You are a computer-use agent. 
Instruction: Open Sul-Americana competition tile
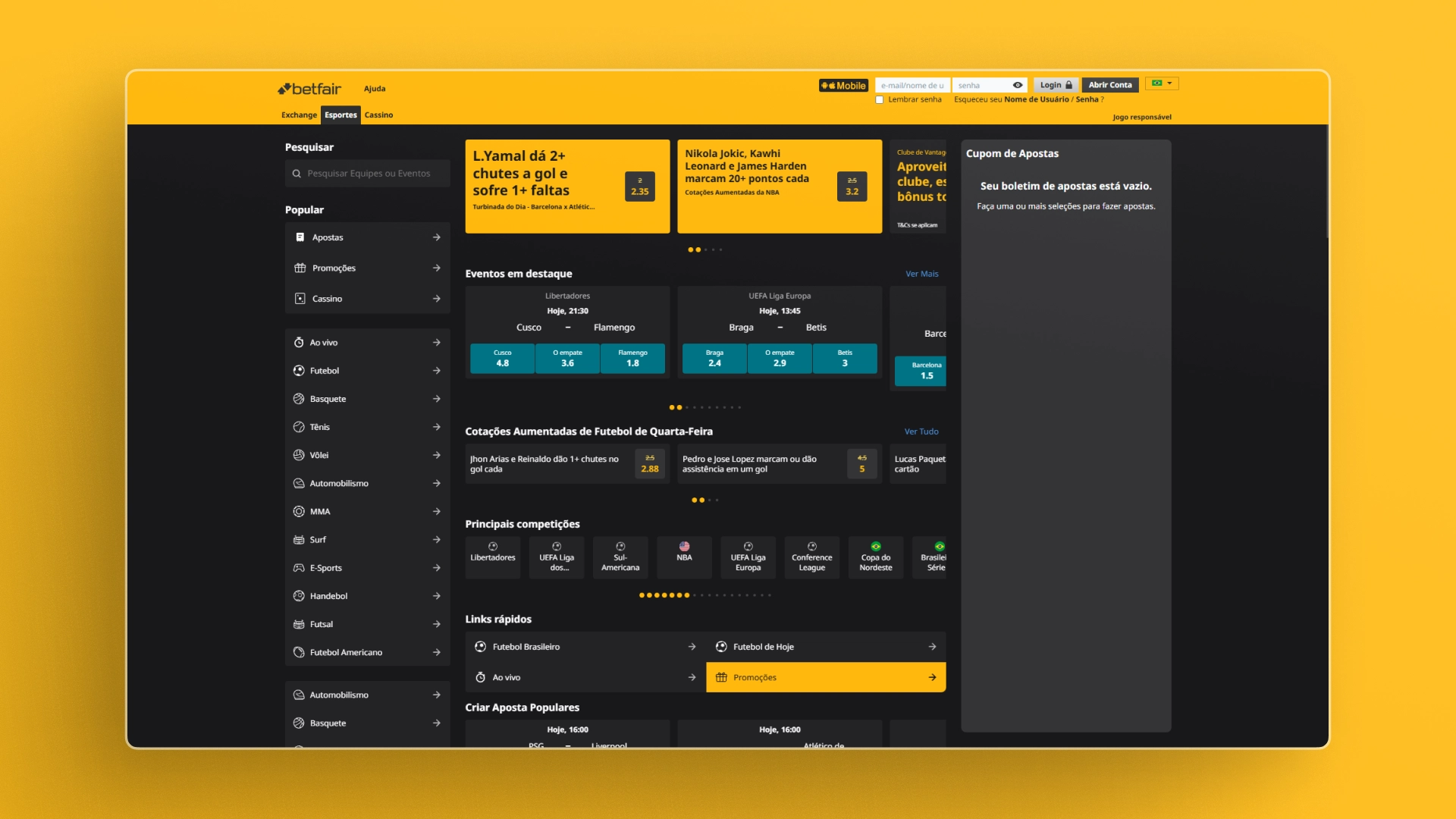pos(620,557)
